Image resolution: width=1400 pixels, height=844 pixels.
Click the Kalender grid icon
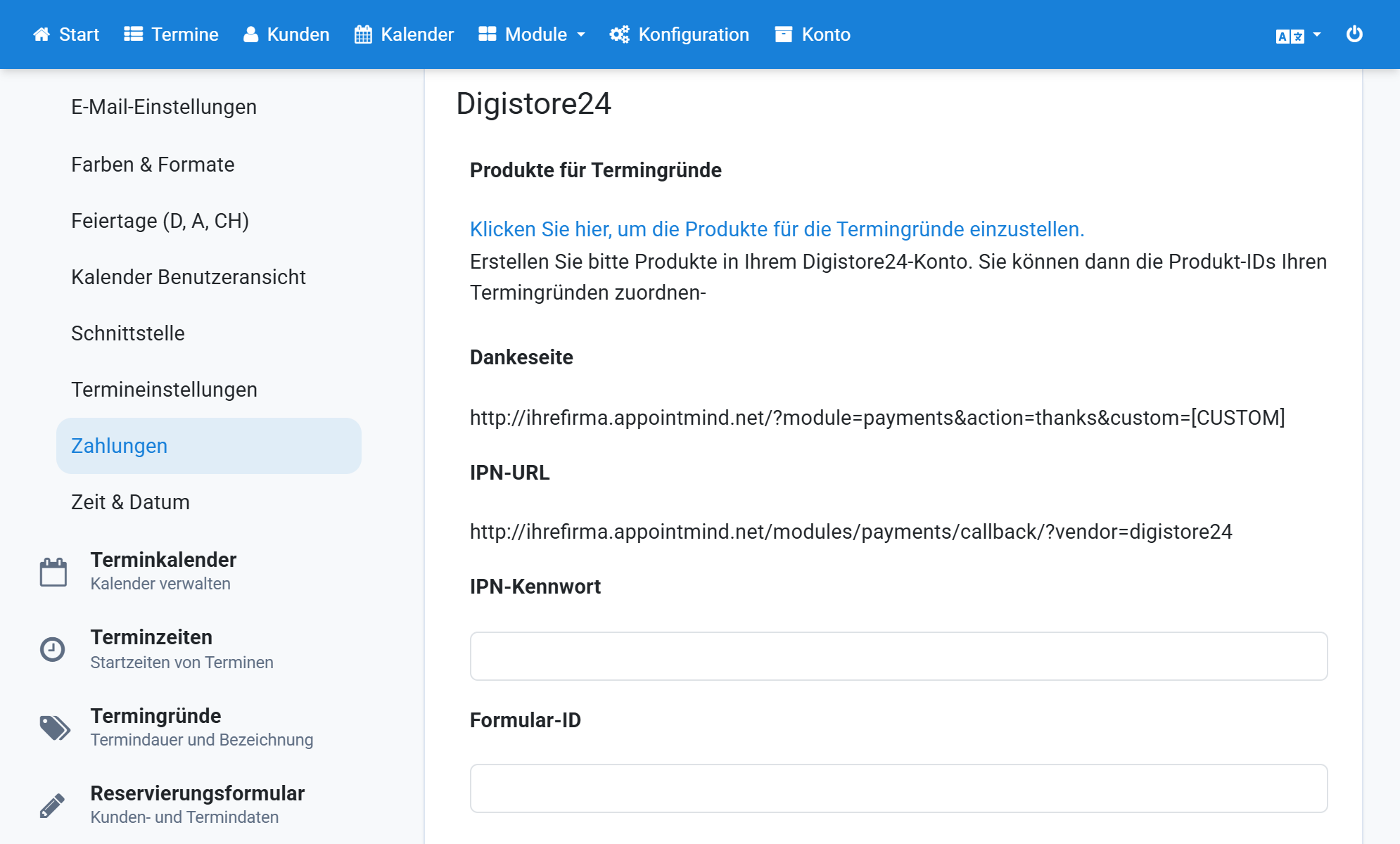363,34
